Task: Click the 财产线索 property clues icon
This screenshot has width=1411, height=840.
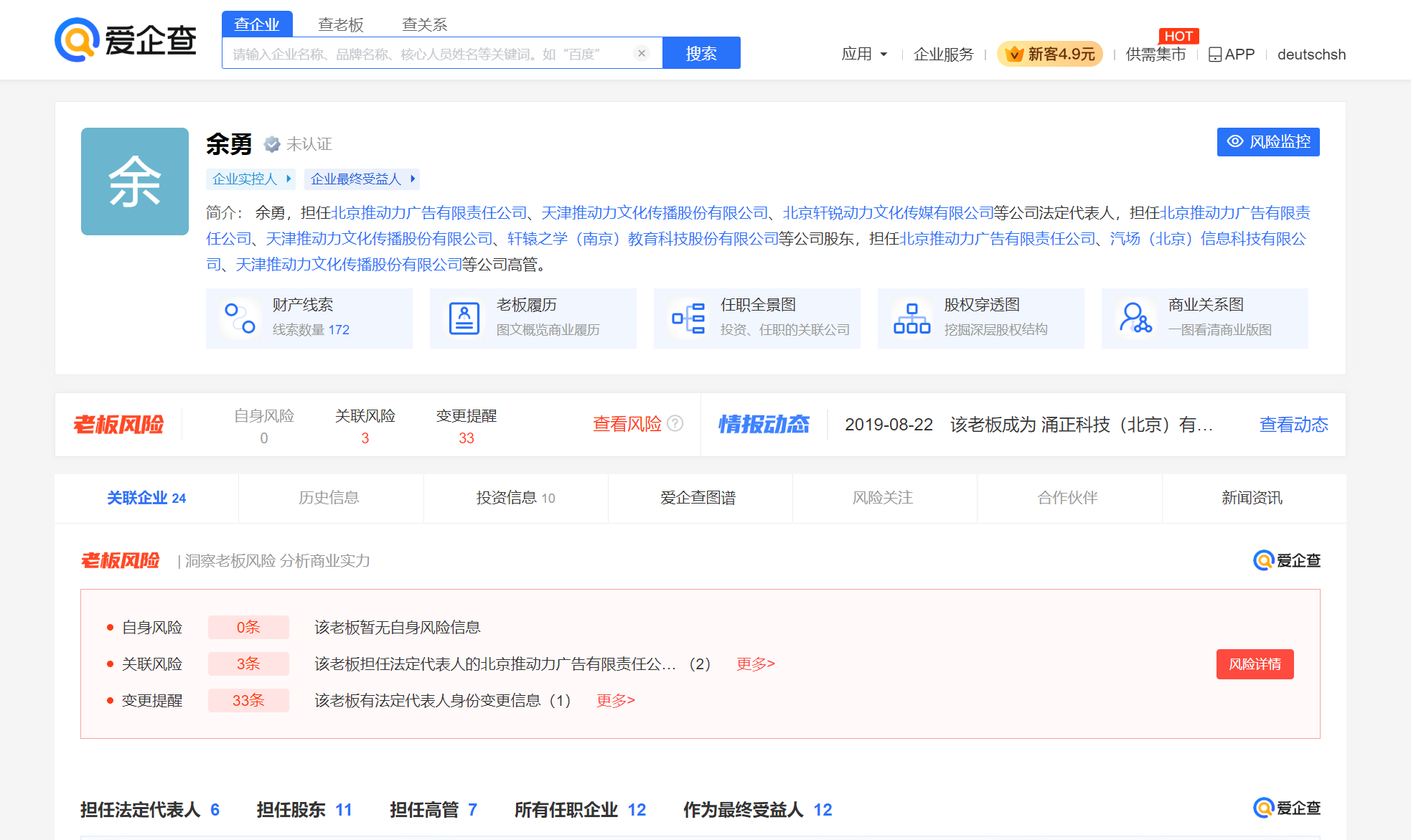Action: click(240, 318)
